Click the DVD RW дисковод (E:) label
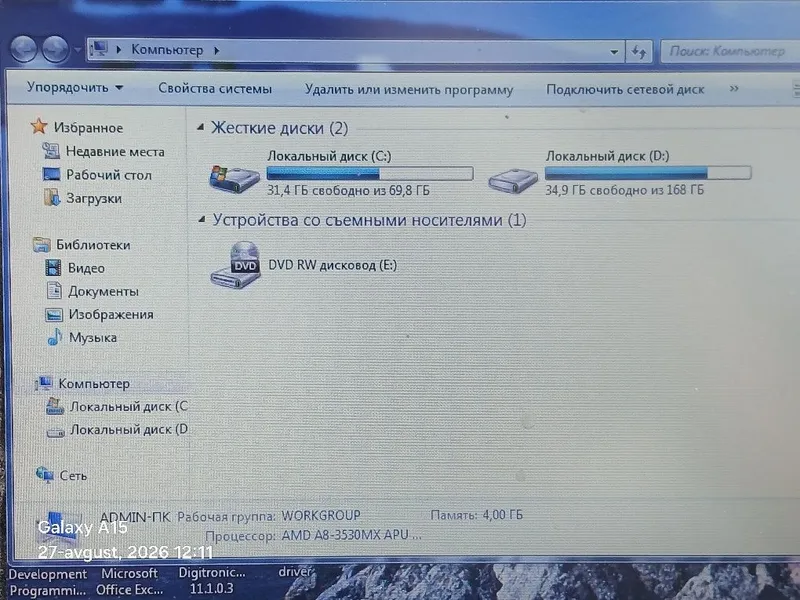This screenshot has width=800, height=600. coord(333,265)
